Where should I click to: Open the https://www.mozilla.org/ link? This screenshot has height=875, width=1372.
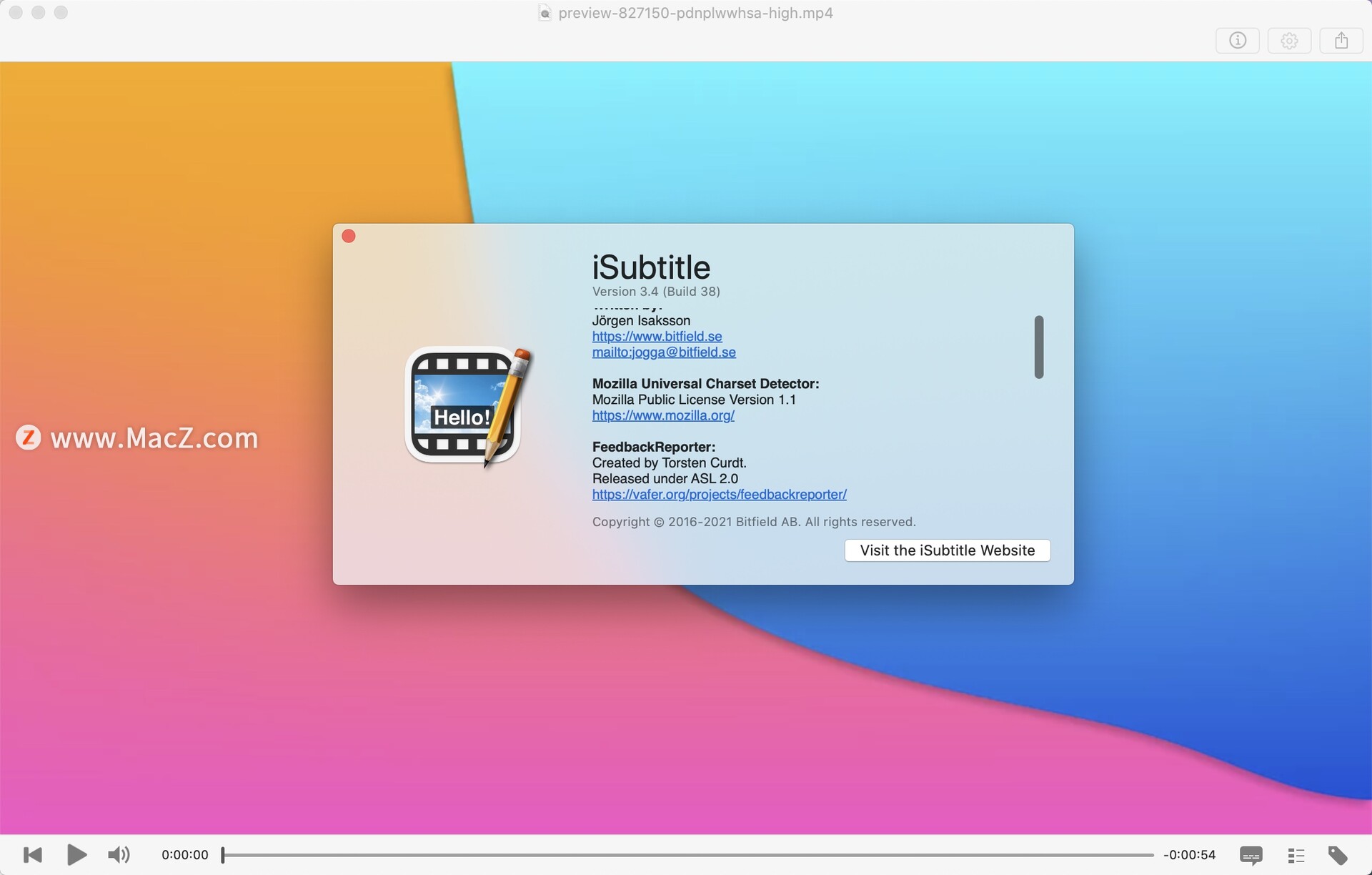click(x=663, y=415)
